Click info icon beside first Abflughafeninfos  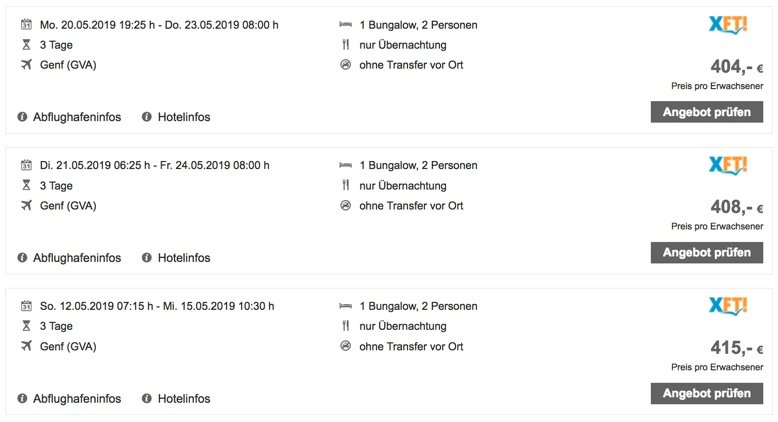pos(23,117)
